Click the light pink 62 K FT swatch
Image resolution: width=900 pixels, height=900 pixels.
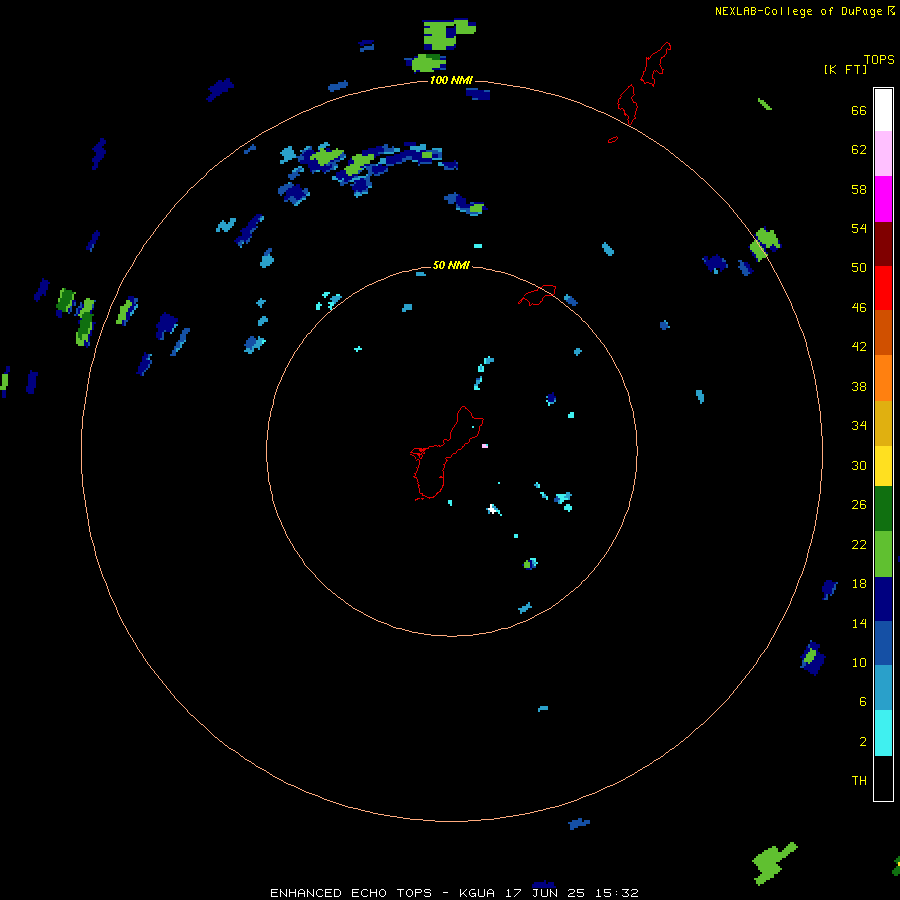pyautogui.click(x=883, y=153)
